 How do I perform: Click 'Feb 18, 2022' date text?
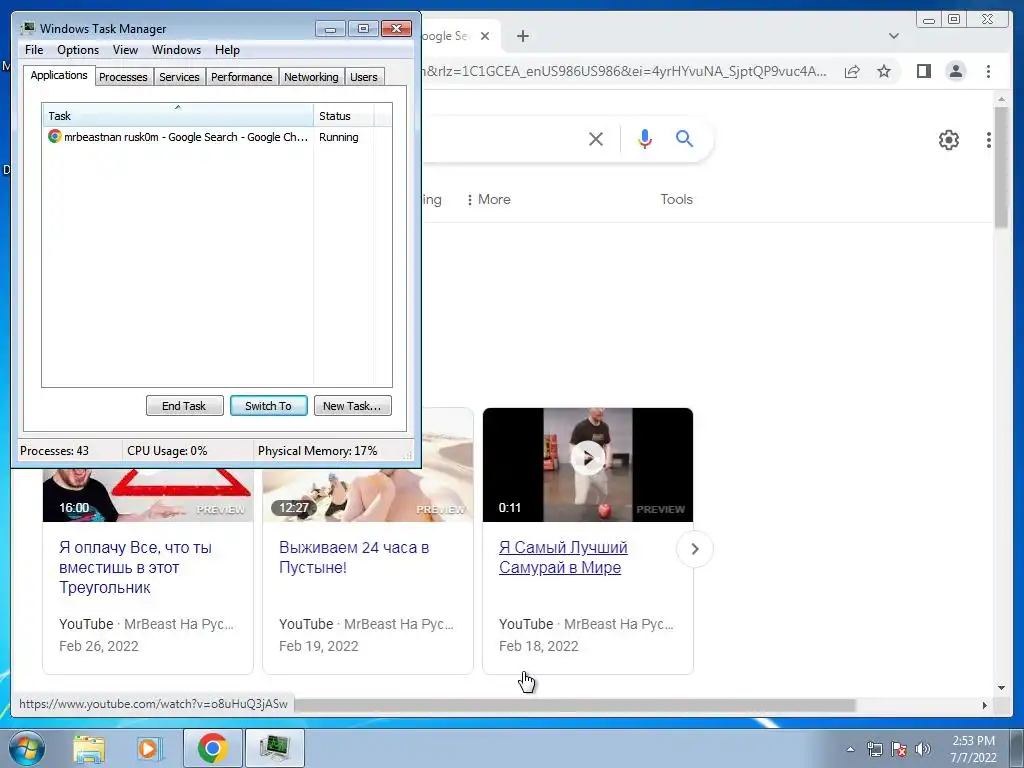[539, 646]
